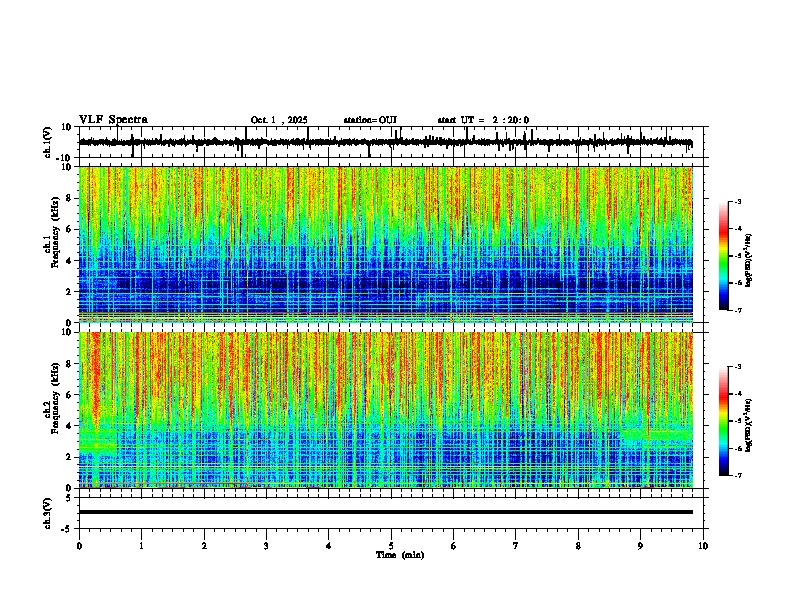Click the "start UT = 2 :20: 0" text

[483, 120]
